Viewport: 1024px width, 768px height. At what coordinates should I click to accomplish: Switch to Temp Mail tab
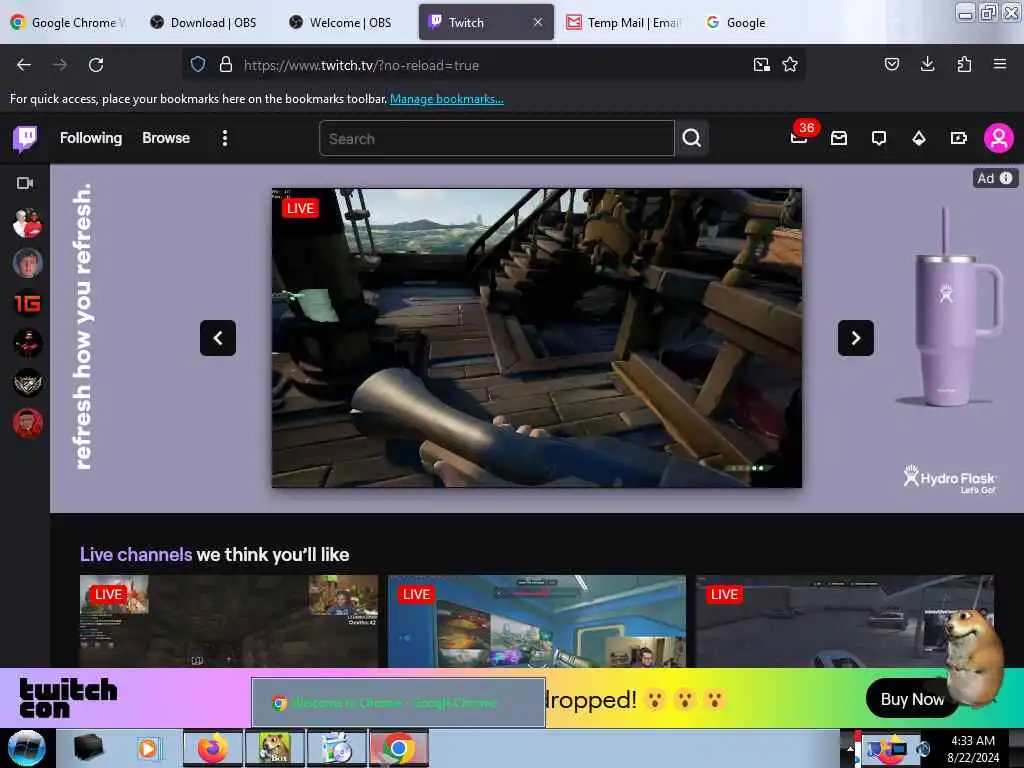pos(624,23)
